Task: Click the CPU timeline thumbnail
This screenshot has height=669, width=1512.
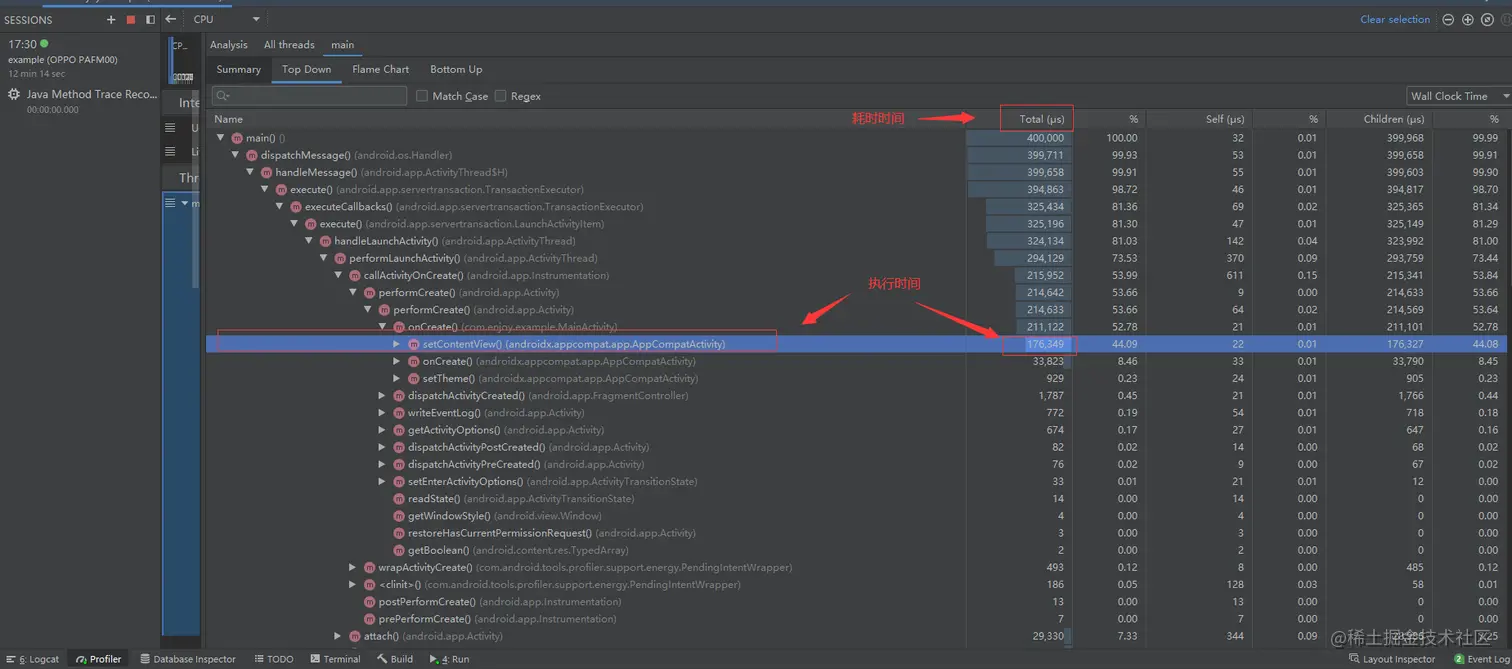Action: 181,60
